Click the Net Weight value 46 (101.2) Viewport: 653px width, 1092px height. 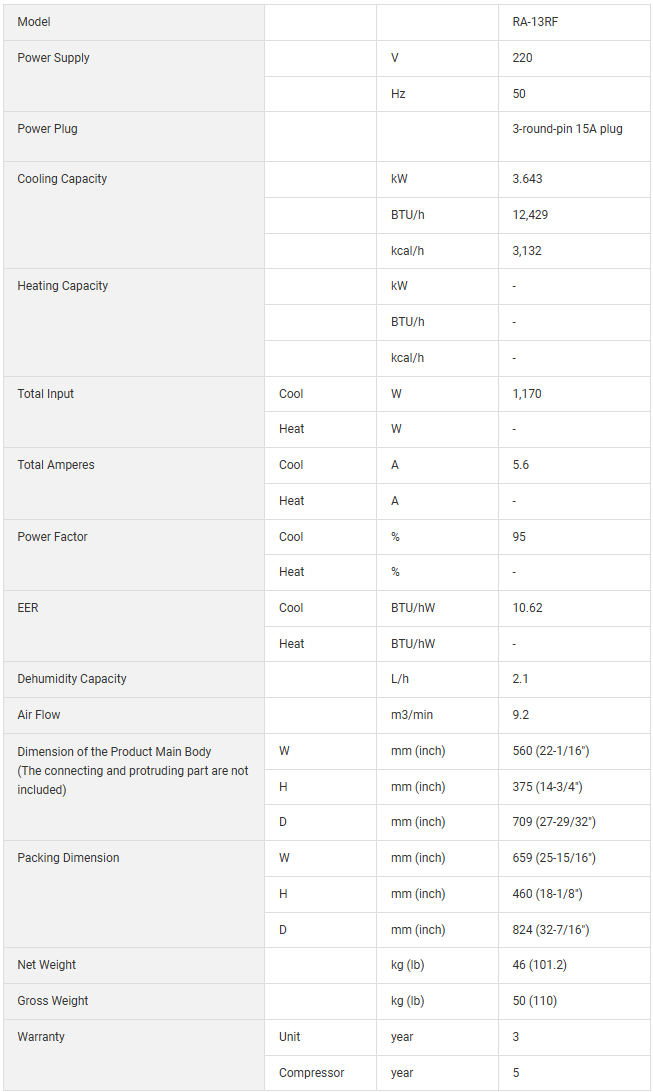(x=538, y=965)
